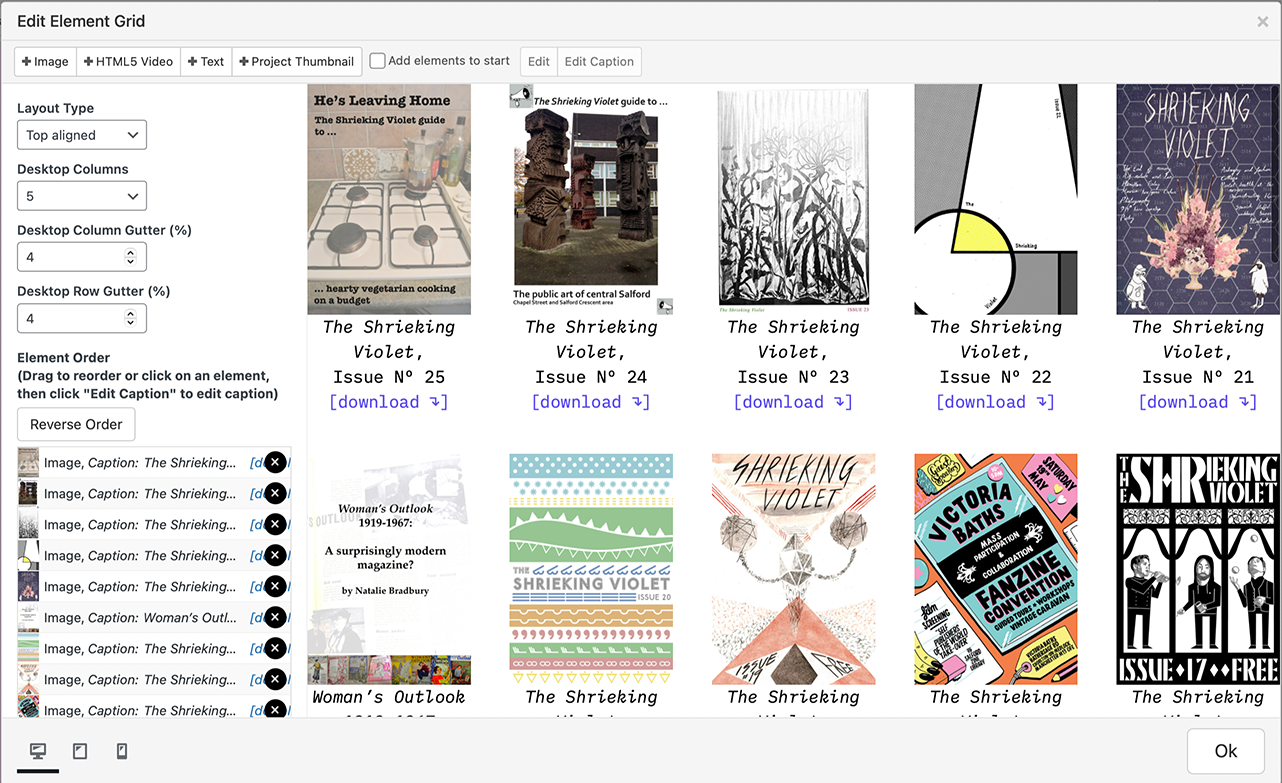Viewport: 1282px width, 783px height.
Task: Adjust Desktop Column Gutter stepper
Action: click(x=130, y=257)
